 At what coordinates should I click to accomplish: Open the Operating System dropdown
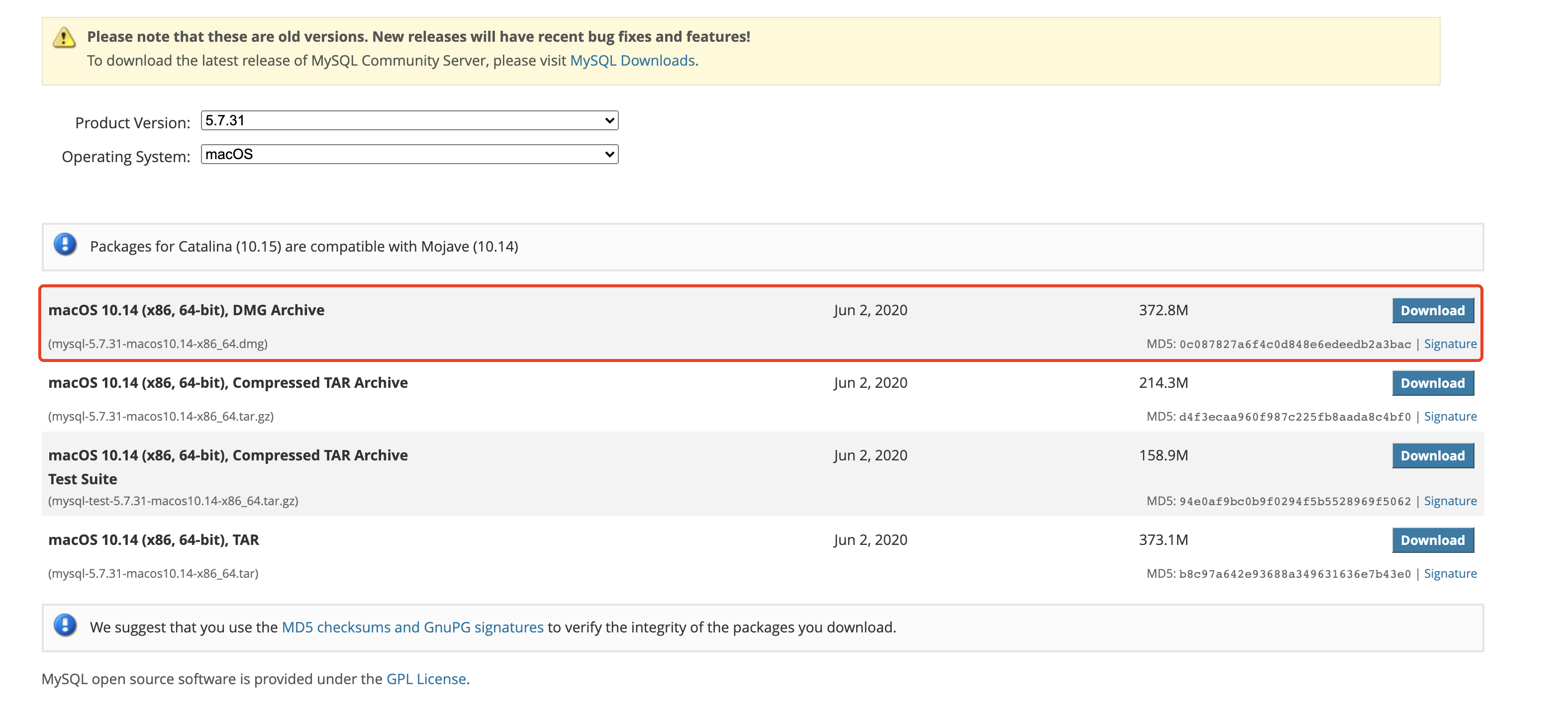(409, 154)
